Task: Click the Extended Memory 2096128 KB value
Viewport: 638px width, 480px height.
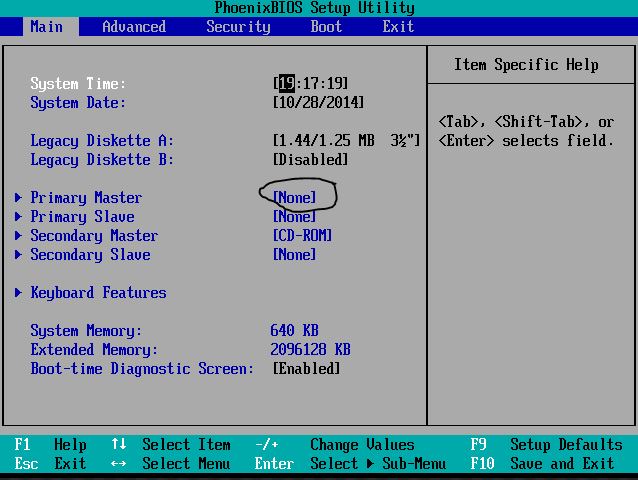Action: (x=310, y=349)
